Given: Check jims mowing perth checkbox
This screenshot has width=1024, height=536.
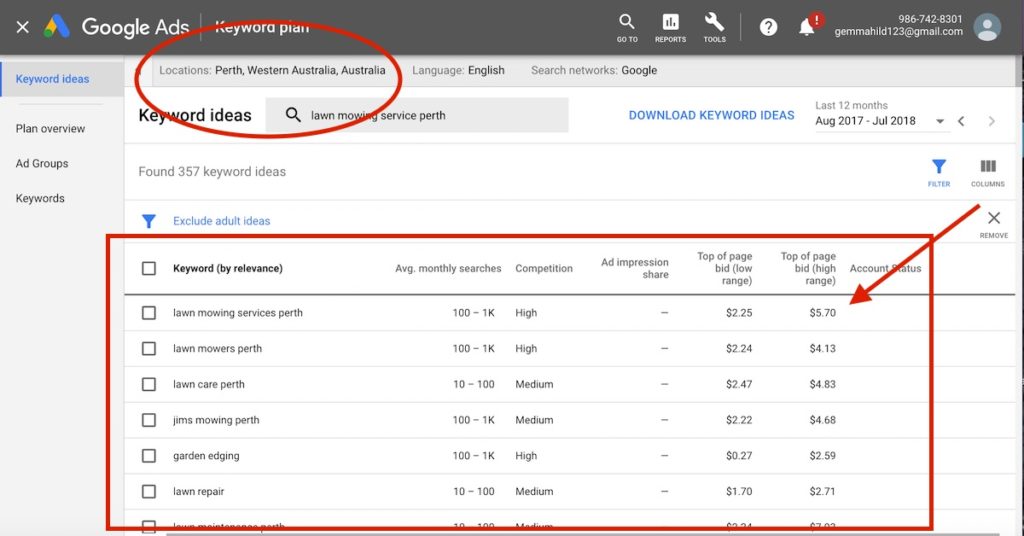Looking at the screenshot, I should coord(149,420).
